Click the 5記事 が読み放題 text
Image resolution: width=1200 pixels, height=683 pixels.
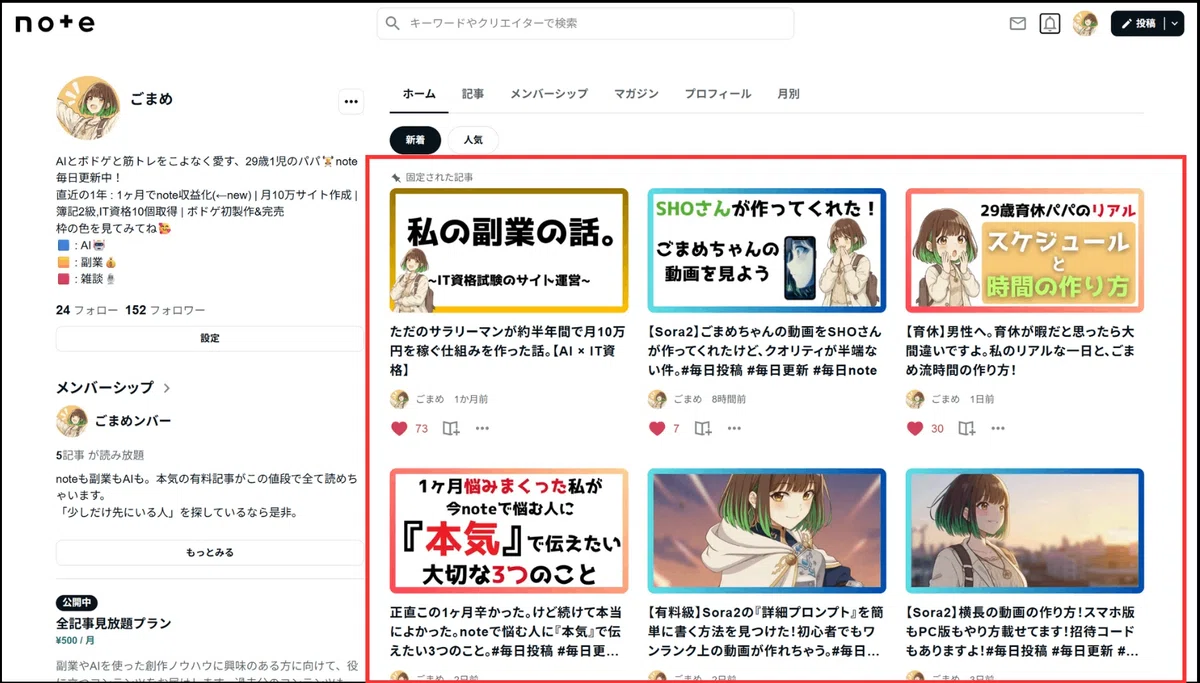tap(100, 455)
